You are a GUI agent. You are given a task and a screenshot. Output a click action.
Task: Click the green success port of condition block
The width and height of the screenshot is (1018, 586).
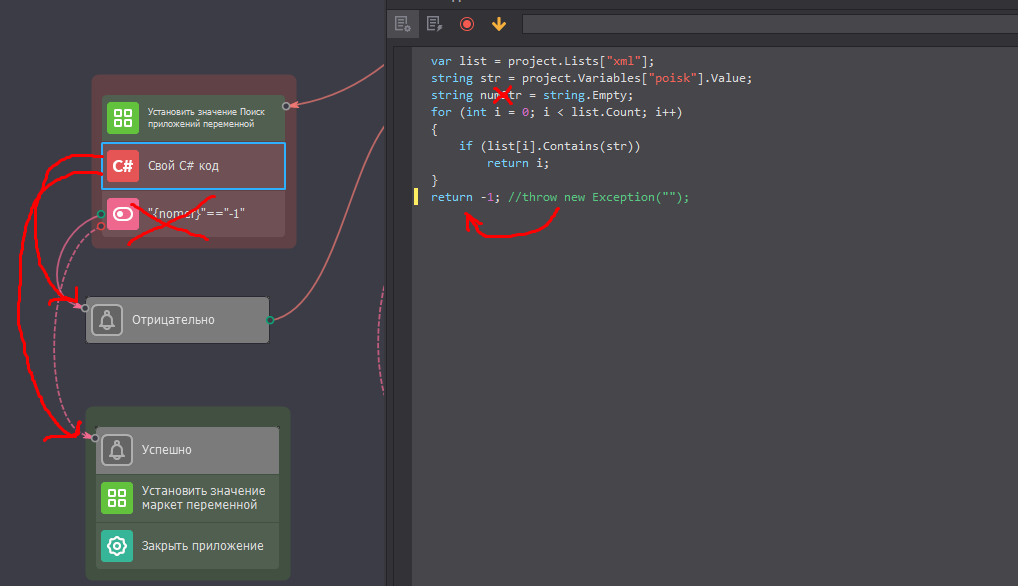[x=101, y=214]
